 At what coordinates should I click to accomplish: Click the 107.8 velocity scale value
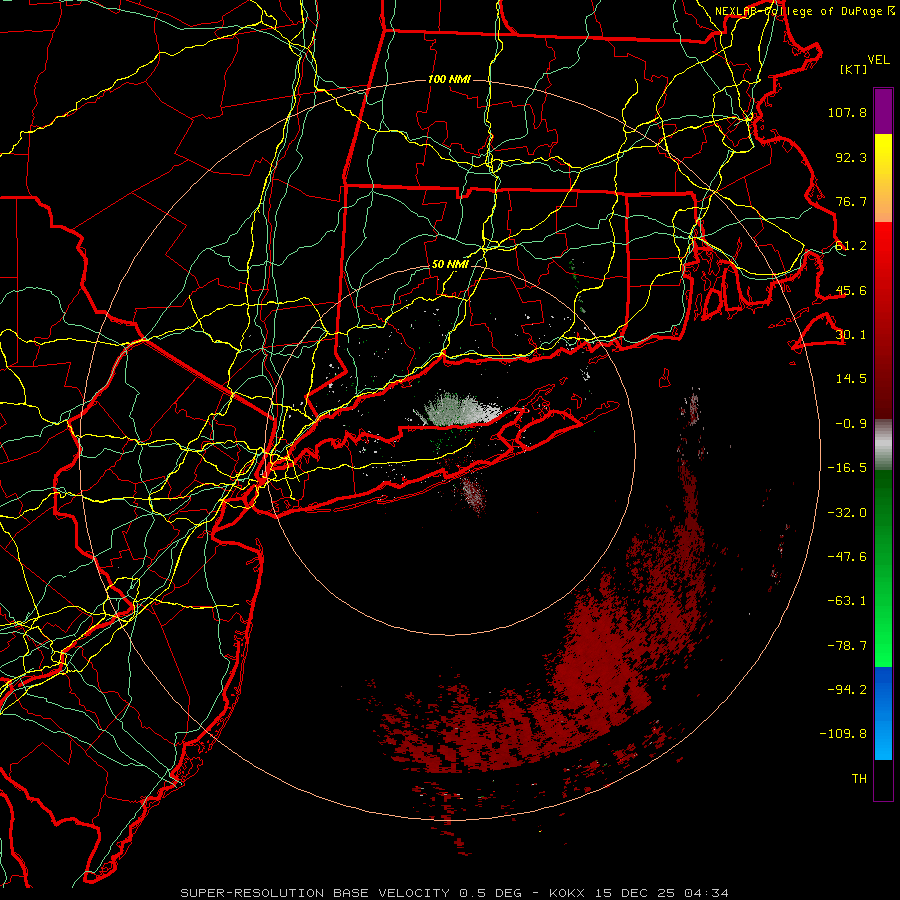click(847, 112)
